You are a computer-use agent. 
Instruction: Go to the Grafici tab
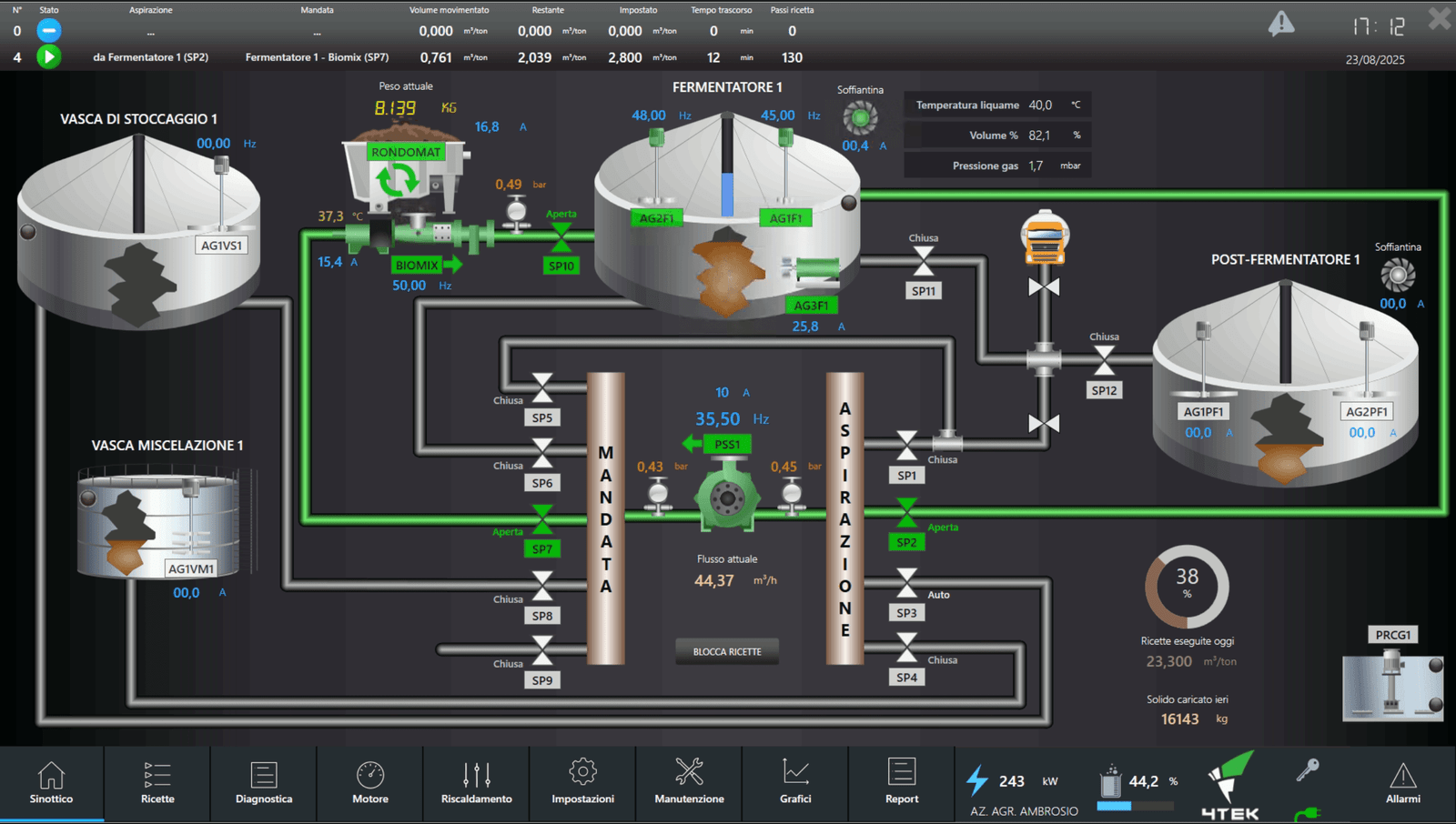click(795, 783)
